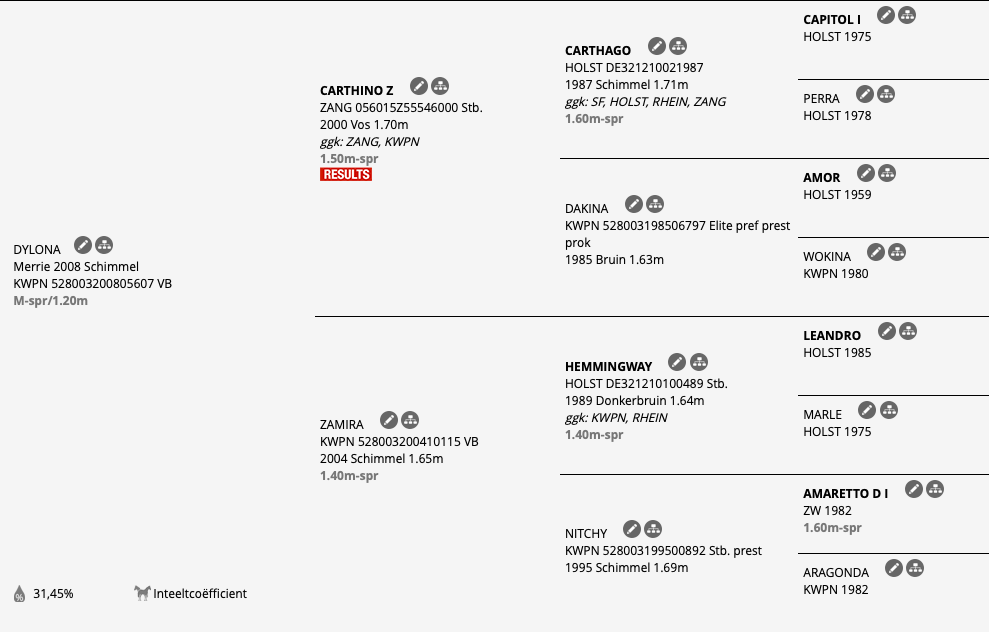Open the HEMMINGWAY horse name link

609,367
